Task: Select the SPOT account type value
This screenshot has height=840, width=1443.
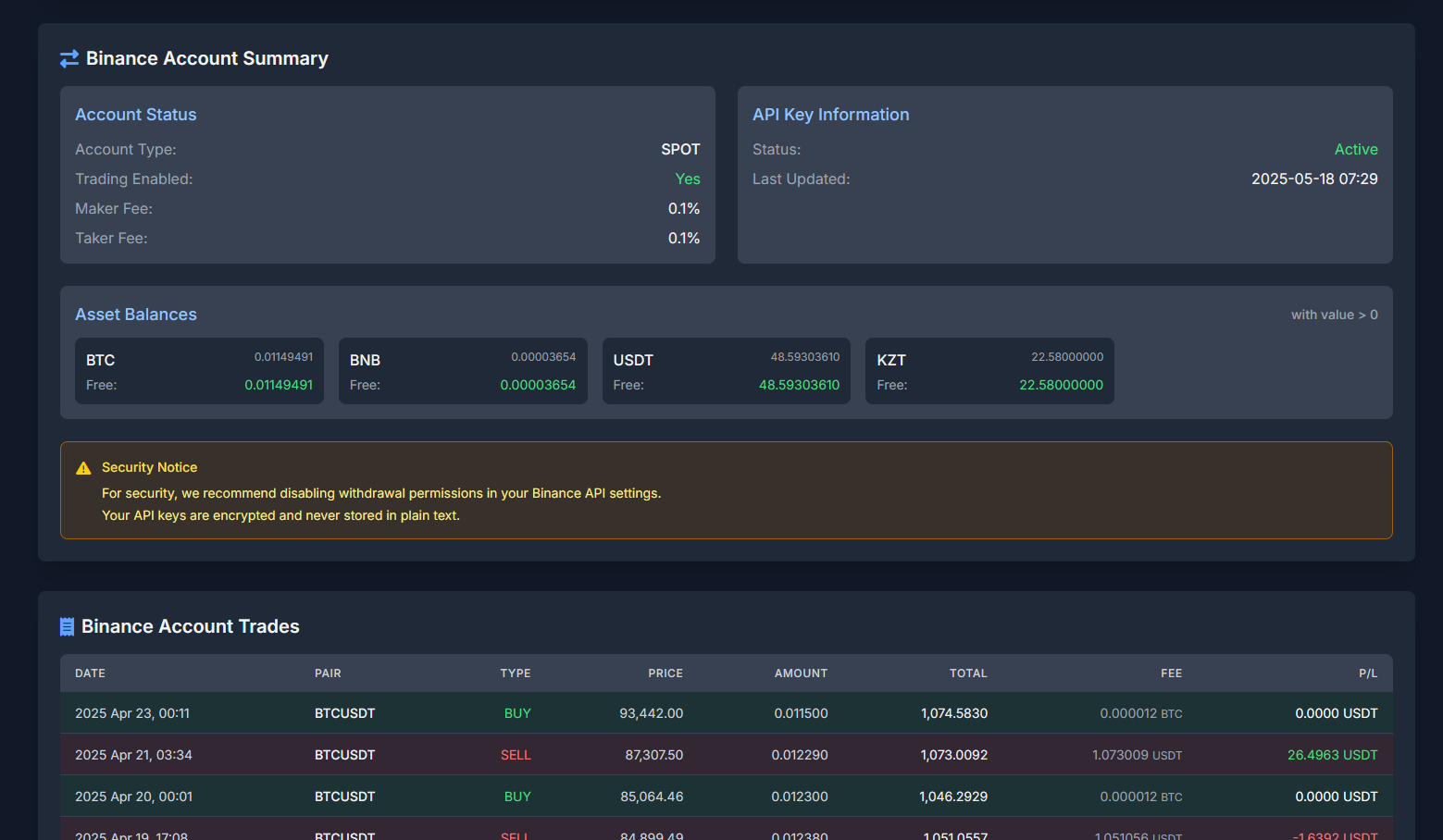Action: point(680,149)
